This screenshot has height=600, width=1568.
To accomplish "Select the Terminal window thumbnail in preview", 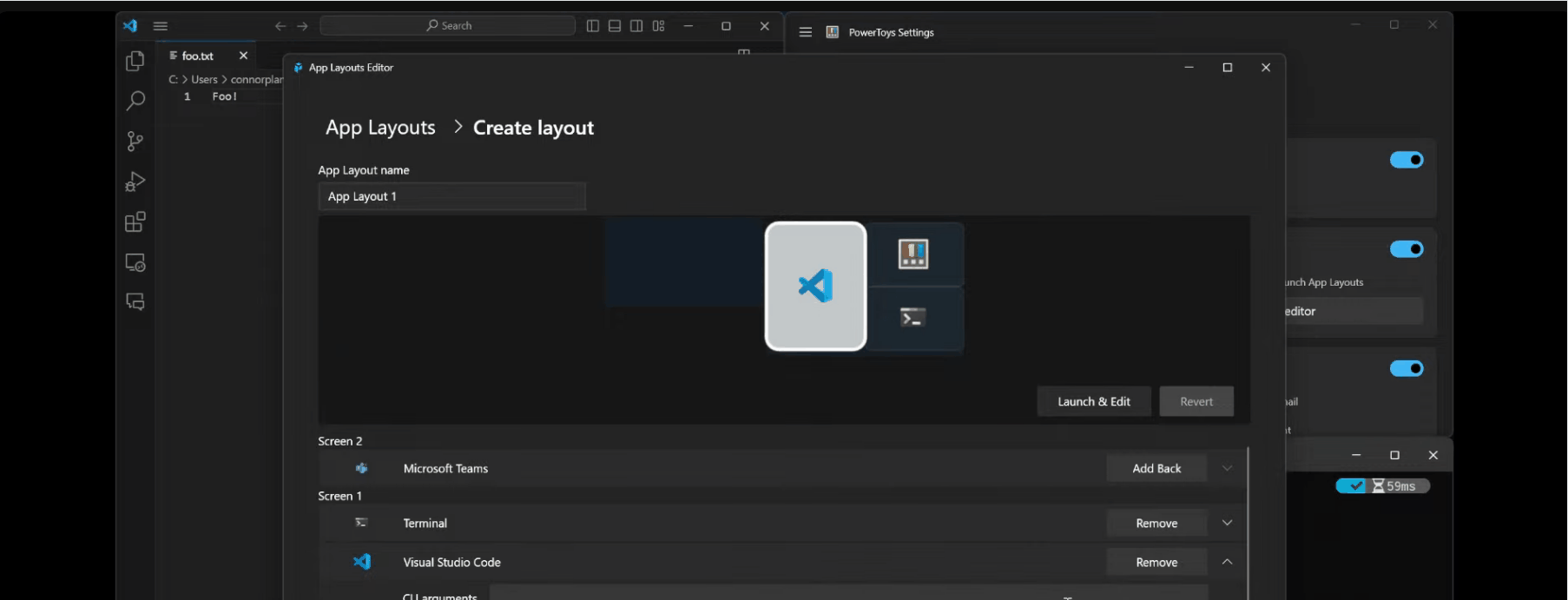I will click(915, 318).
